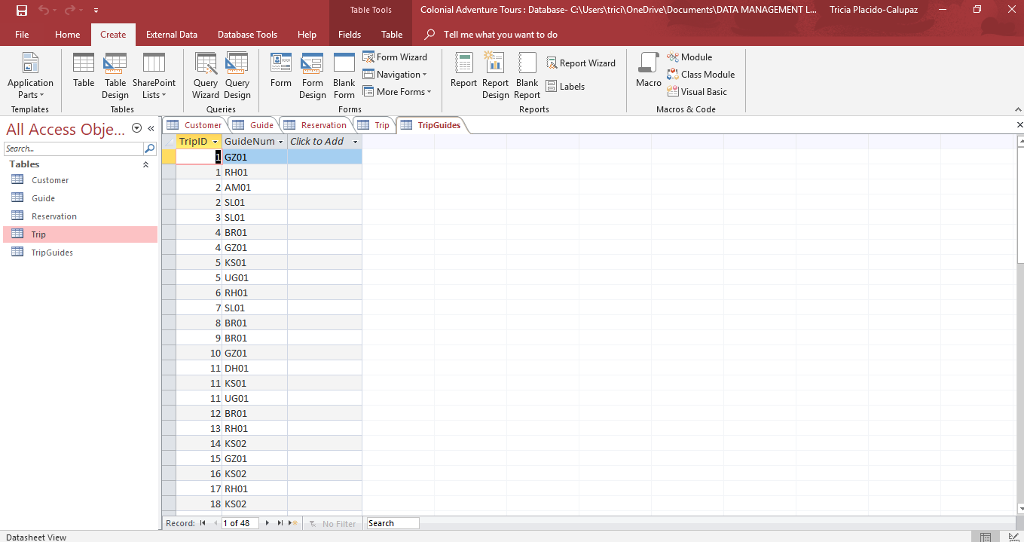Switch to the External Data ribbon tab
1024x542 pixels.
point(171,35)
